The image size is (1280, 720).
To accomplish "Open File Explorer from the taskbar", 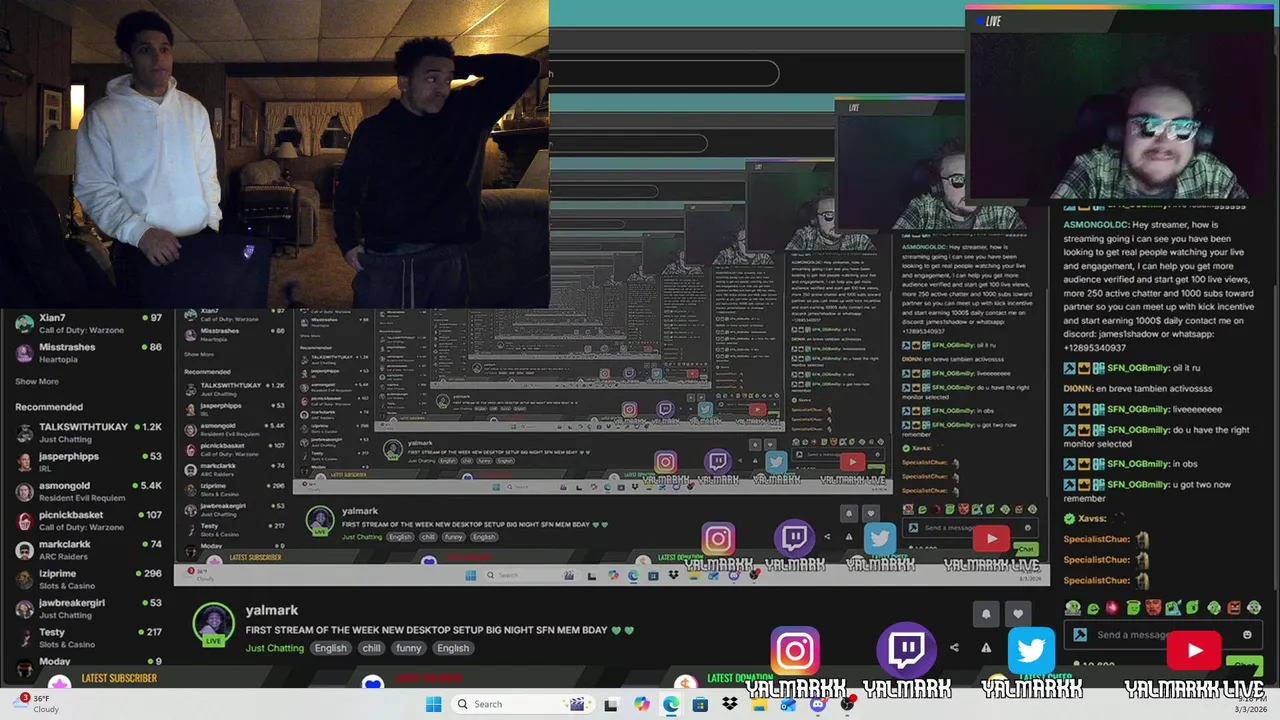I will click(x=759, y=704).
